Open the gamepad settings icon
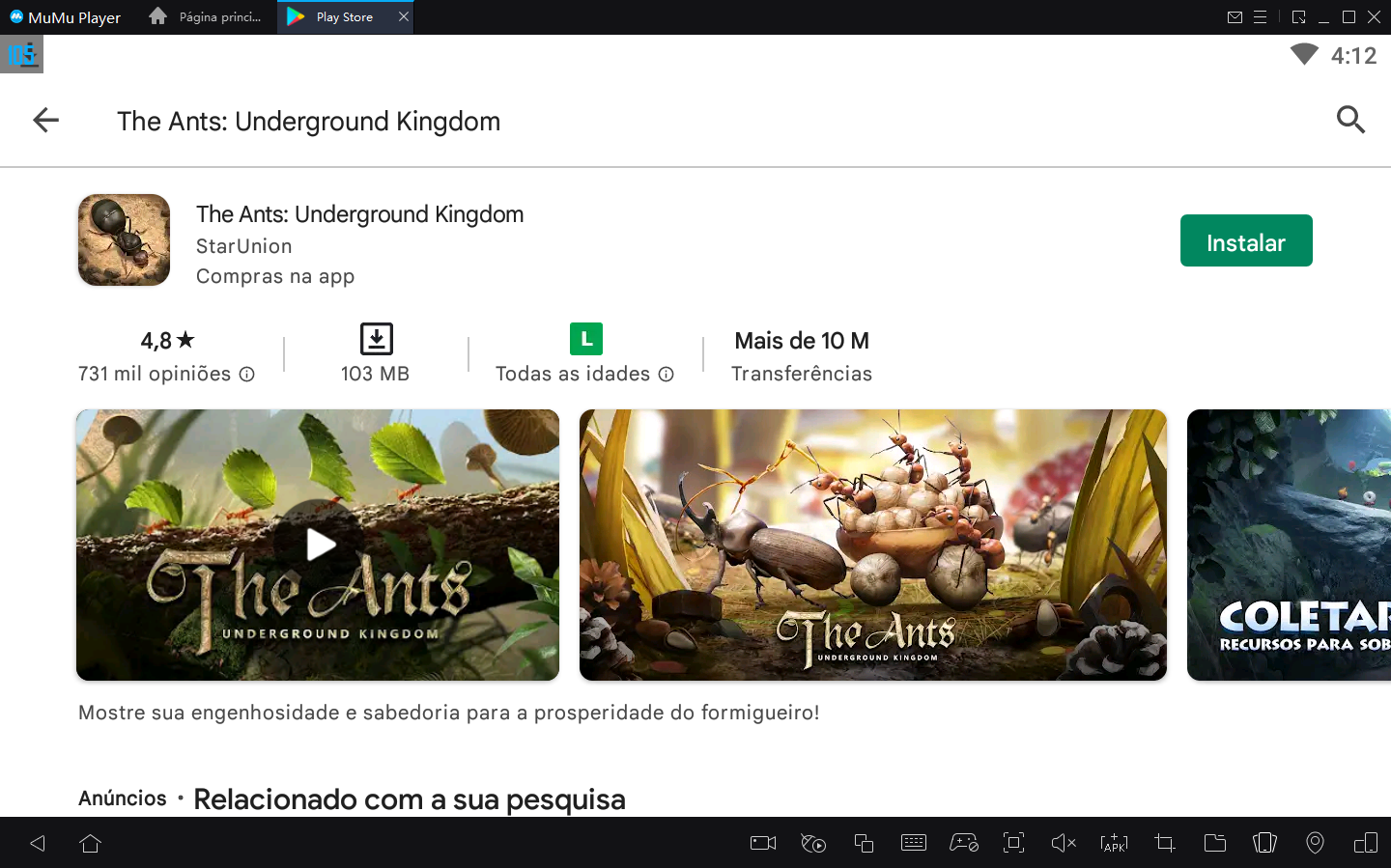Image resolution: width=1391 pixels, height=868 pixels. pyautogui.click(x=964, y=843)
